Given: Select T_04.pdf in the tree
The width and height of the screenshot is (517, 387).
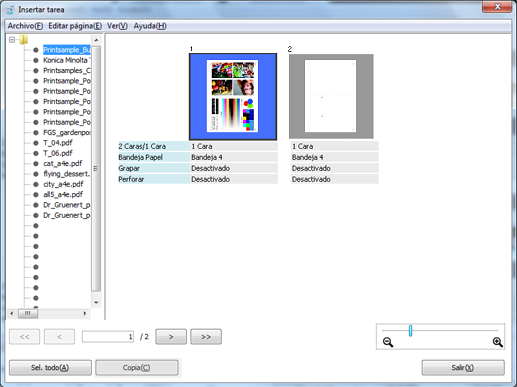Looking at the screenshot, I should coord(58,143).
